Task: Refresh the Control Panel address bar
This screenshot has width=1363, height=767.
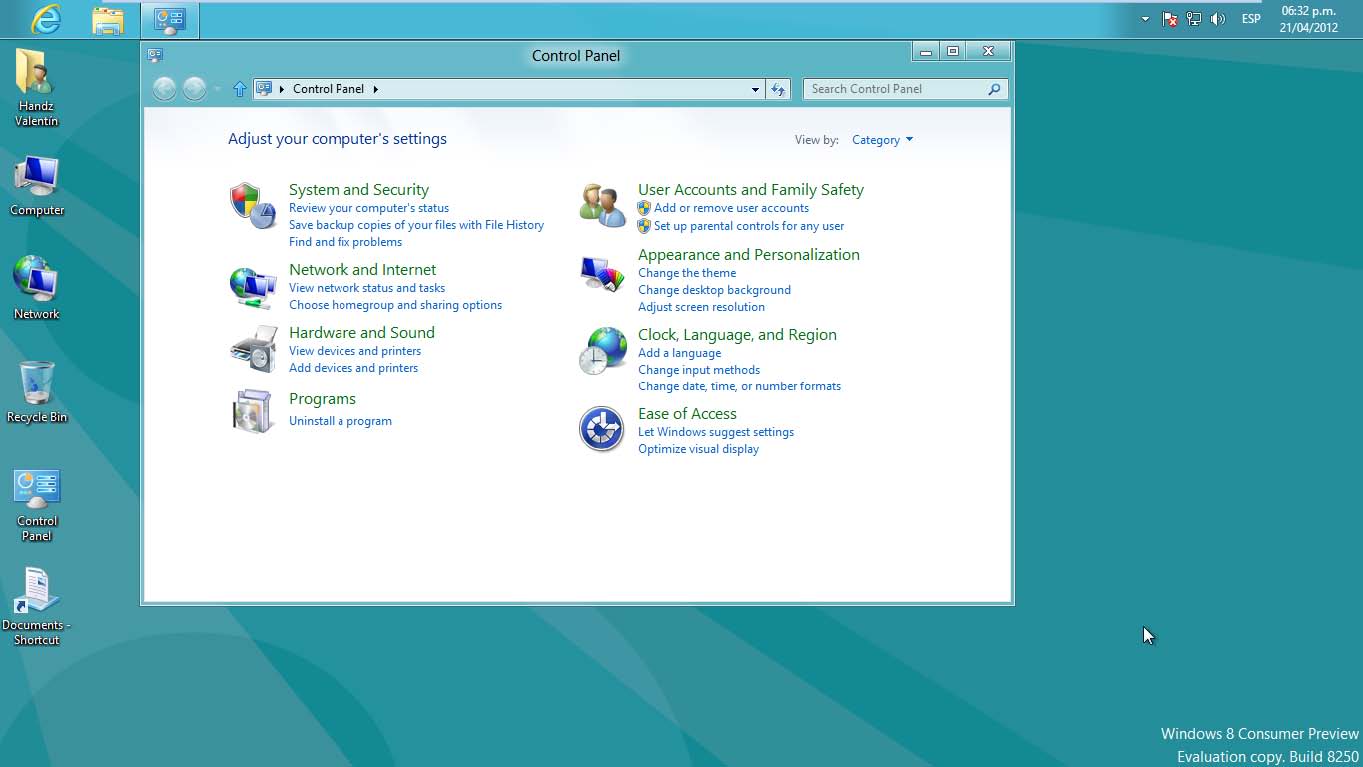Action: [778, 89]
